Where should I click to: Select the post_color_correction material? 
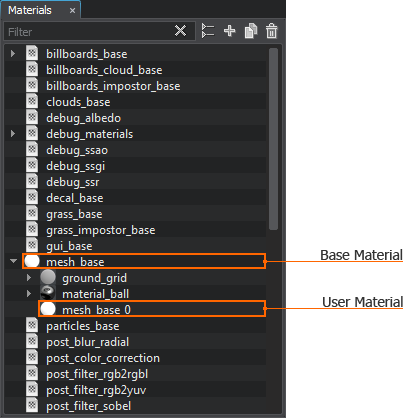pos(103,358)
